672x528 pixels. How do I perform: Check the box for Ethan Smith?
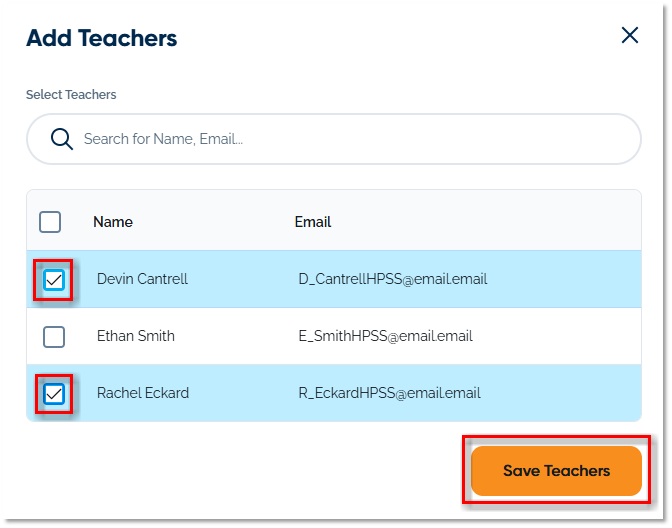point(54,337)
